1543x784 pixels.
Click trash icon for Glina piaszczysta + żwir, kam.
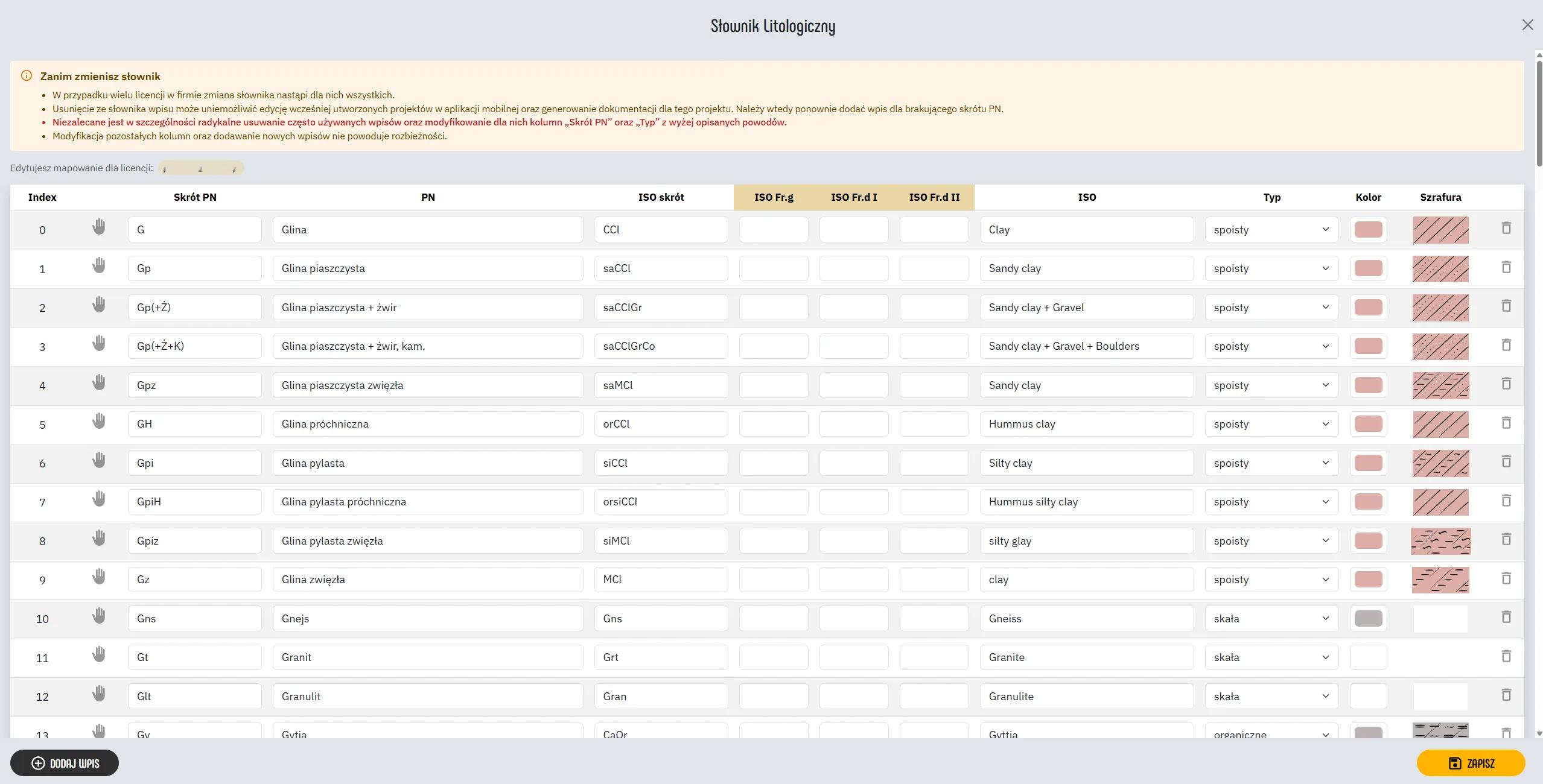pos(1506,345)
